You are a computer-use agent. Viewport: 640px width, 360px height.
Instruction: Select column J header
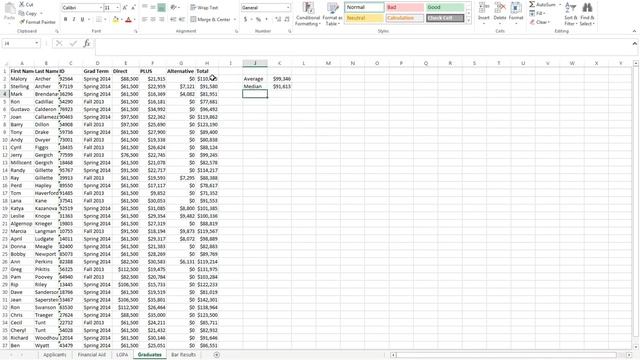pyautogui.click(x=255, y=63)
